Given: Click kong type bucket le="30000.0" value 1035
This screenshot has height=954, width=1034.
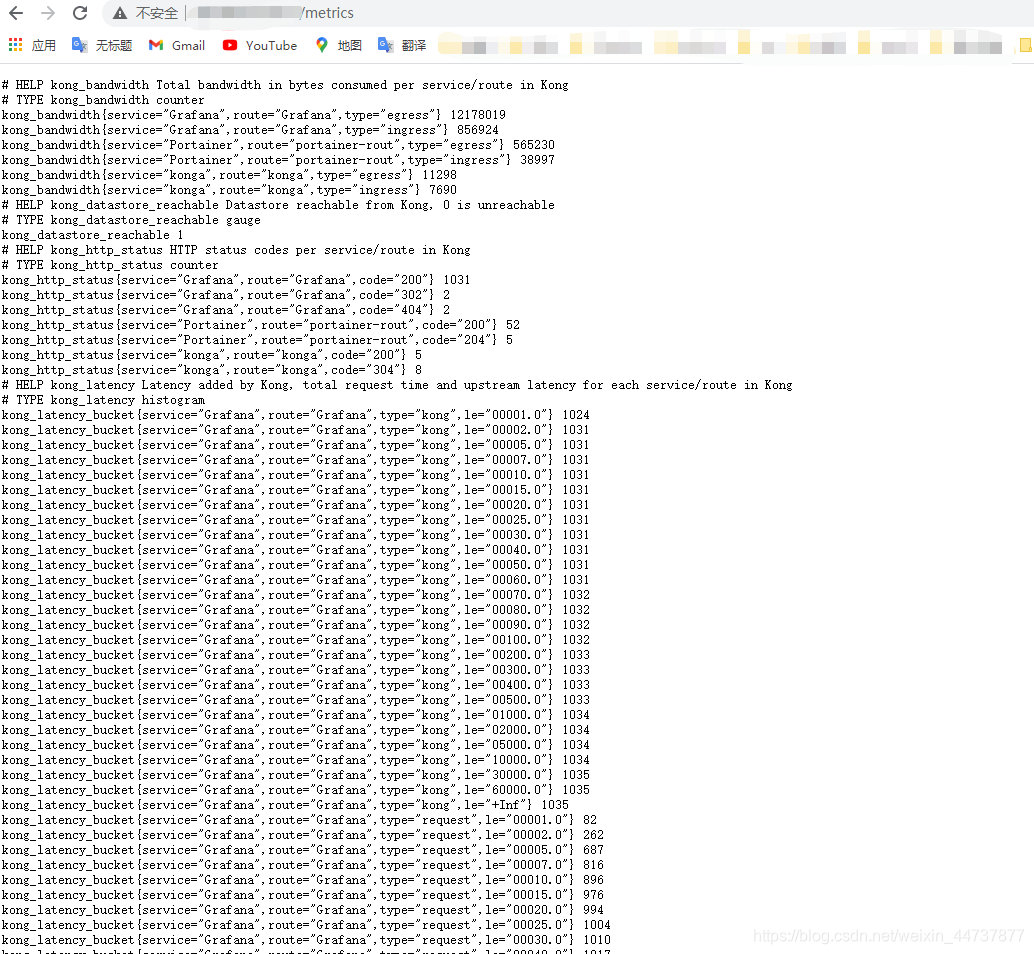Looking at the screenshot, I should 576,775.
